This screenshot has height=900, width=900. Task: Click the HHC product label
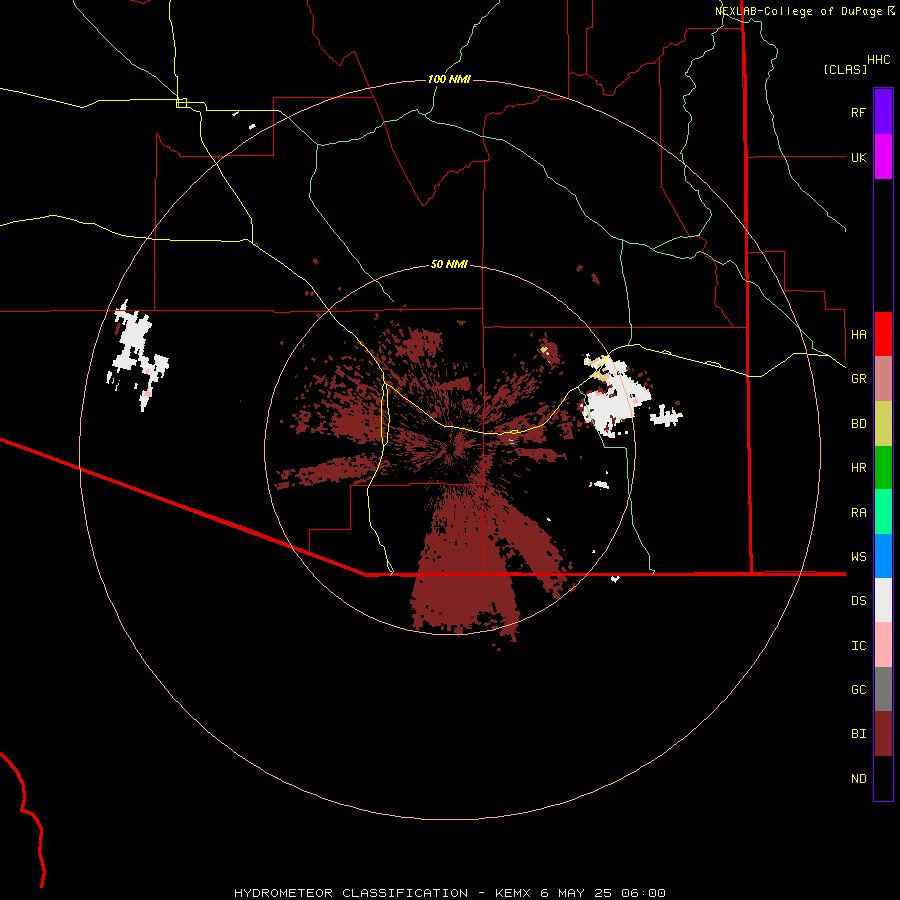pos(878,60)
